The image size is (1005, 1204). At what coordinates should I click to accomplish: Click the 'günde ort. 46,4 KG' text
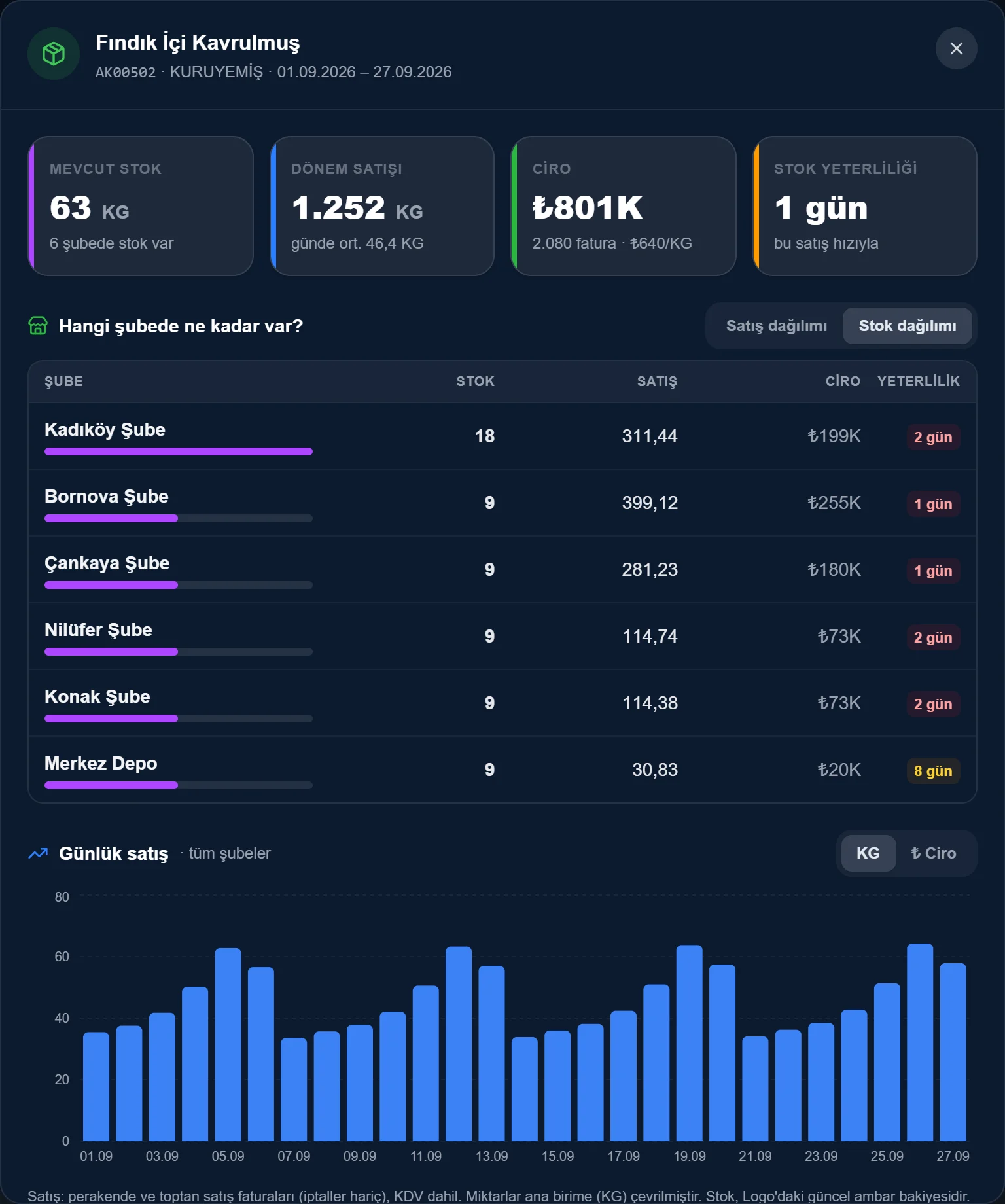click(x=357, y=243)
